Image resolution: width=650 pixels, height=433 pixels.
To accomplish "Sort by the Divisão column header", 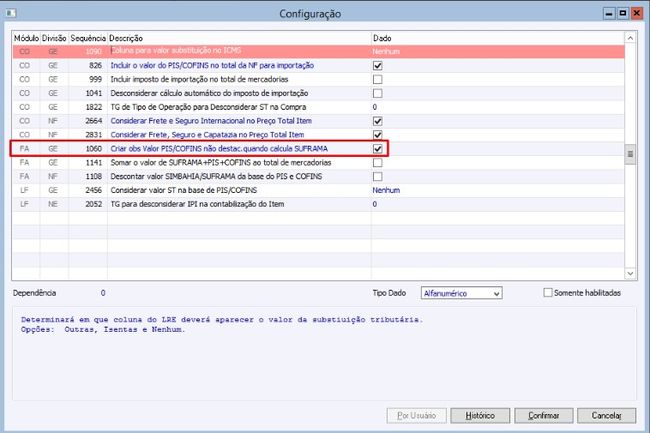I will (x=54, y=38).
